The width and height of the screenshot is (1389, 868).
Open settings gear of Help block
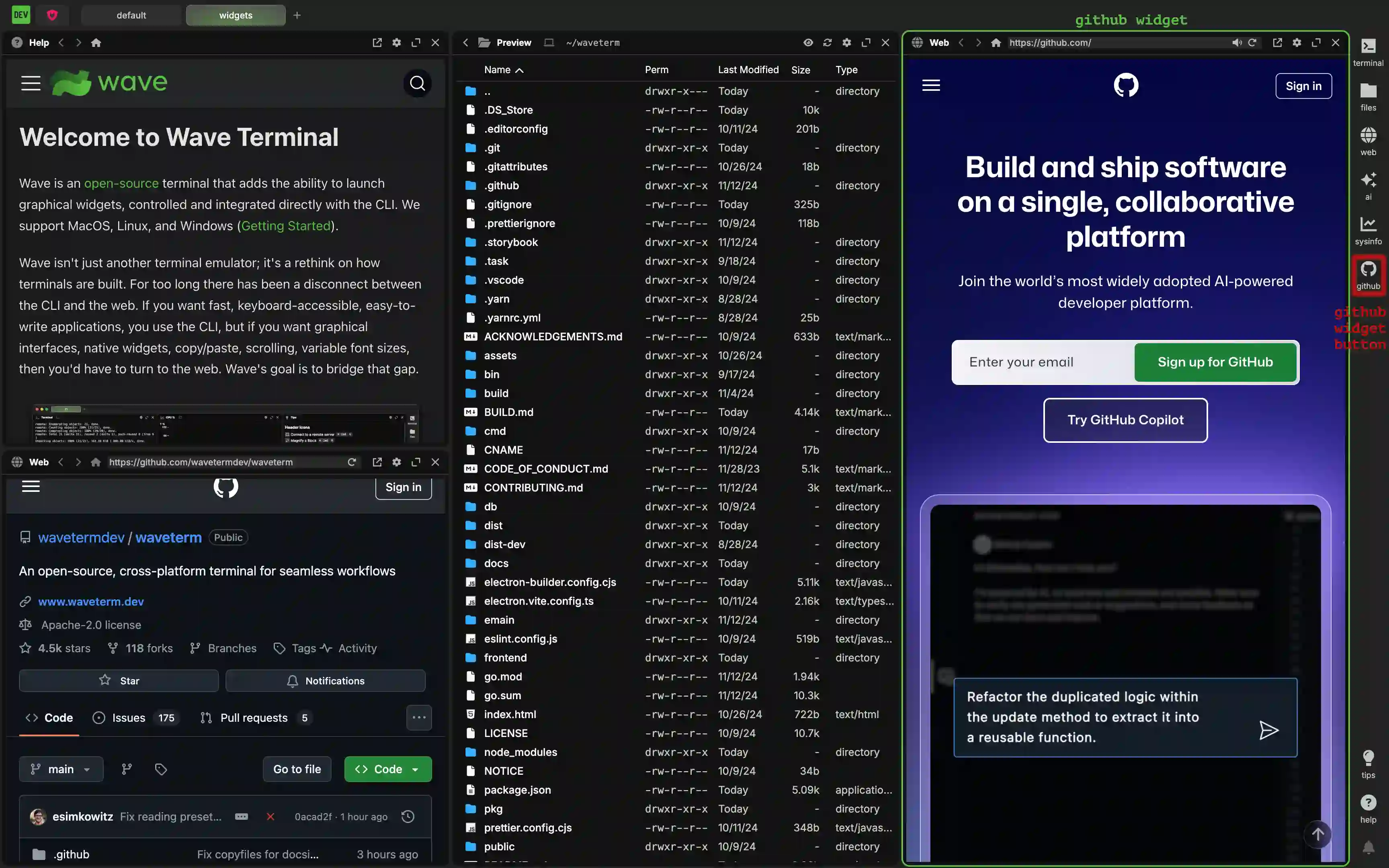397,43
